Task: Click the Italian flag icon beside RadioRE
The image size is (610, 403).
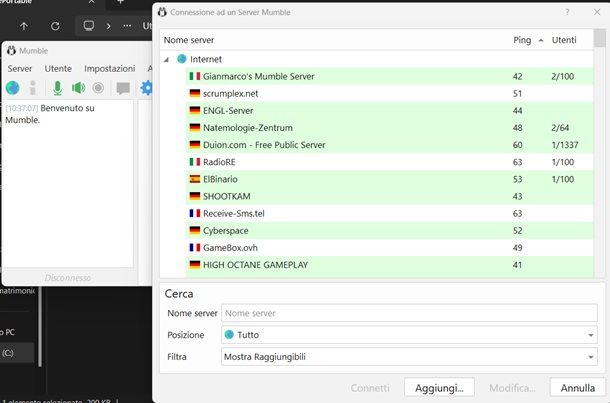Action: coord(195,162)
